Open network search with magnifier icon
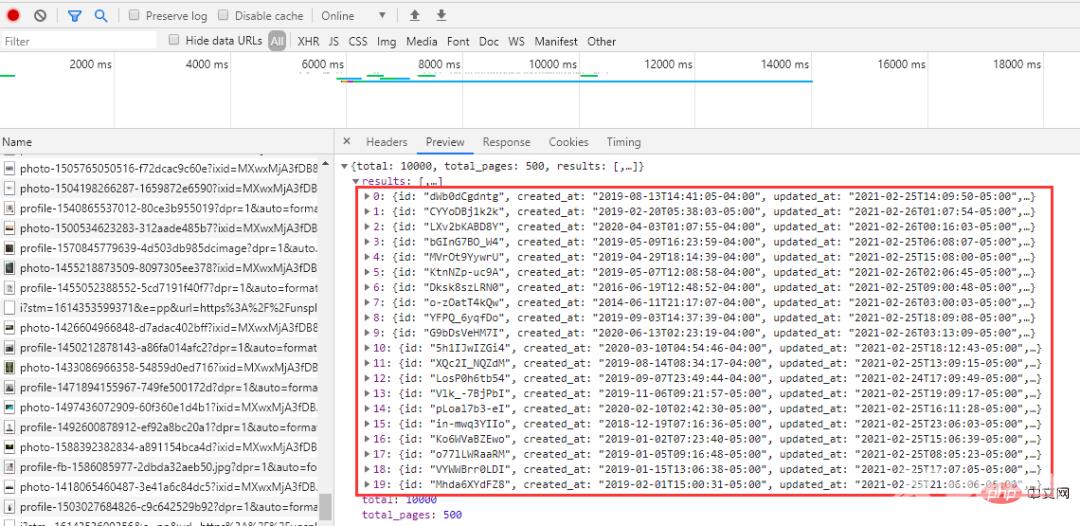 (101, 16)
